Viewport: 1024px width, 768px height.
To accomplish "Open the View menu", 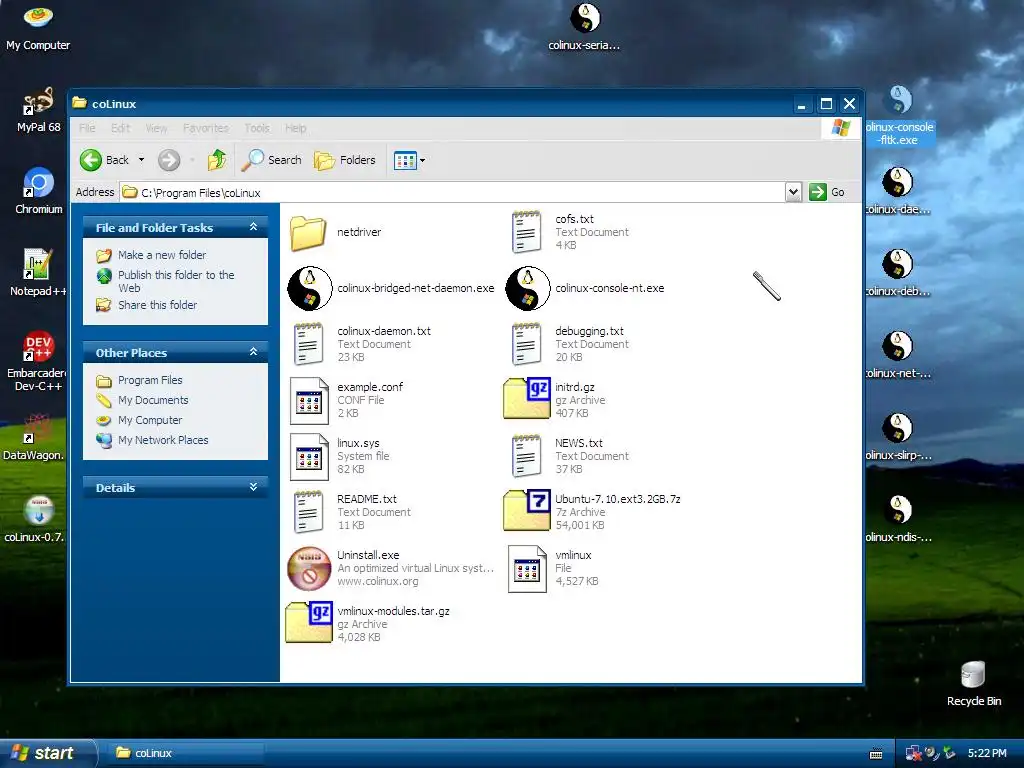I will tap(156, 128).
